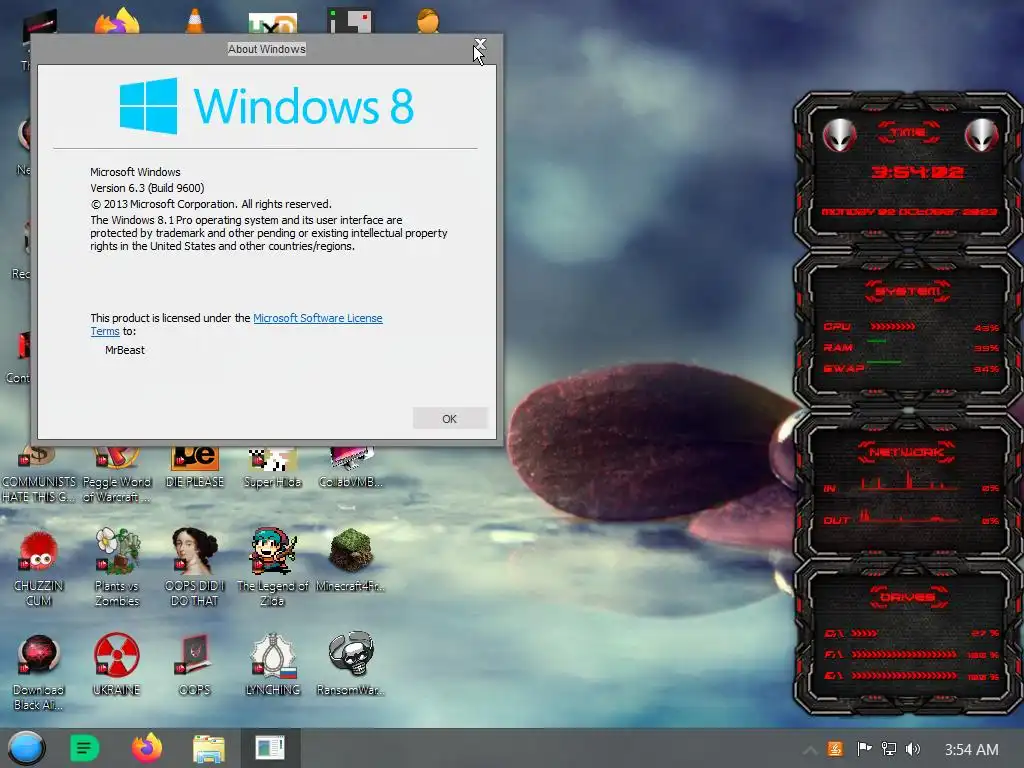Image resolution: width=1024 pixels, height=768 pixels.
Task: Close the About Windows dialog
Action: coord(480,44)
